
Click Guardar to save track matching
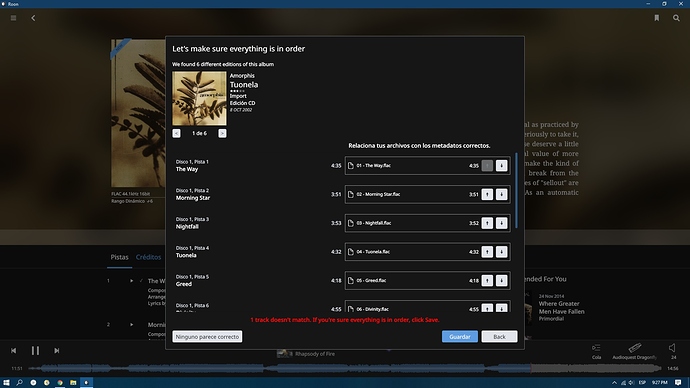(x=459, y=337)
